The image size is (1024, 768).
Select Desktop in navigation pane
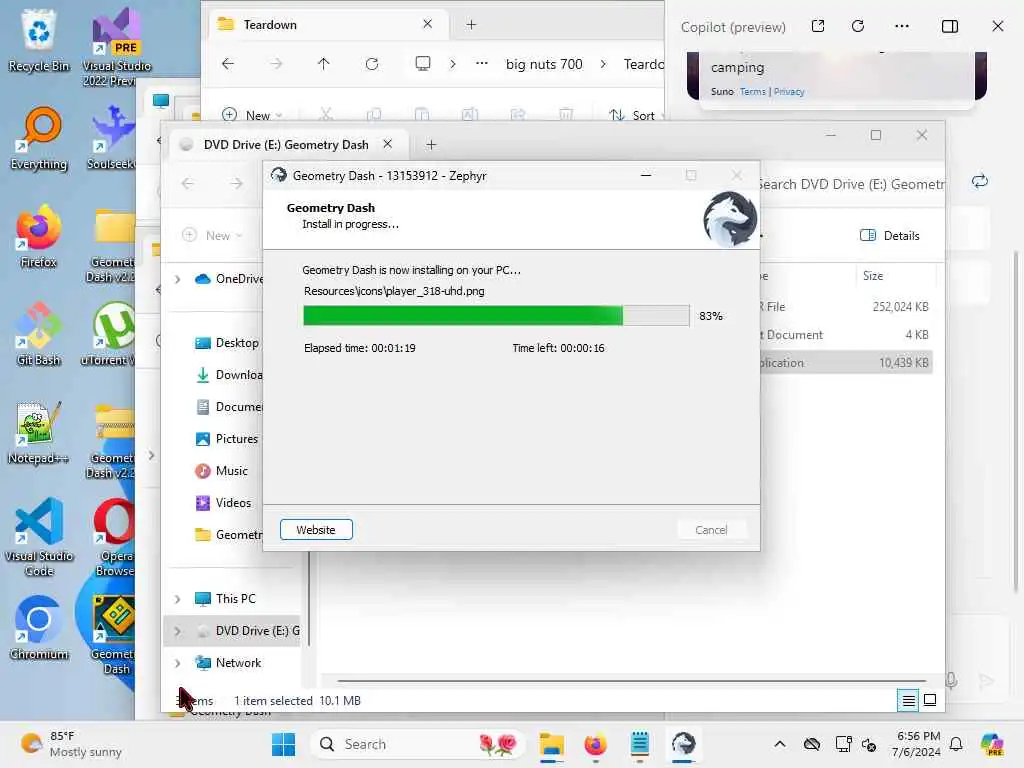(226, 342)
